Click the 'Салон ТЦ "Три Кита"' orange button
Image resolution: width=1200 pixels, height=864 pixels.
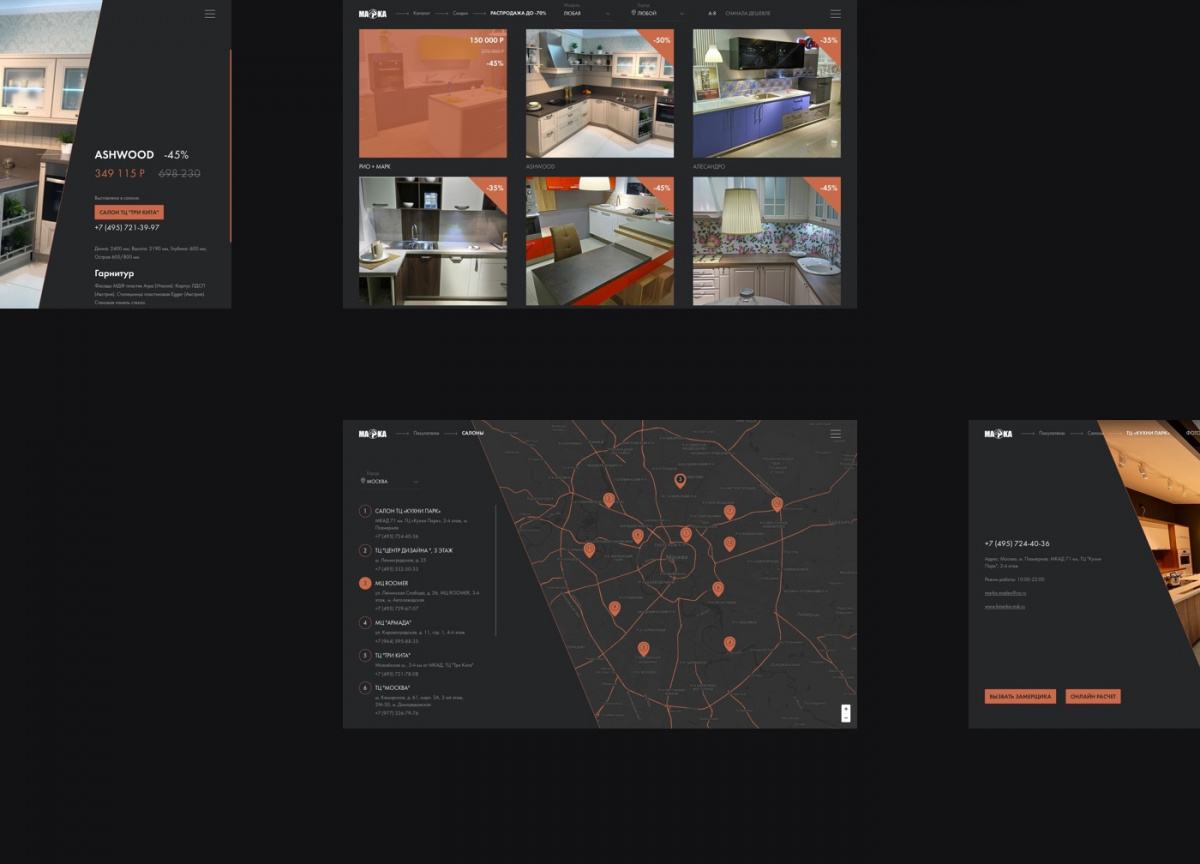(x=129, y=213)
